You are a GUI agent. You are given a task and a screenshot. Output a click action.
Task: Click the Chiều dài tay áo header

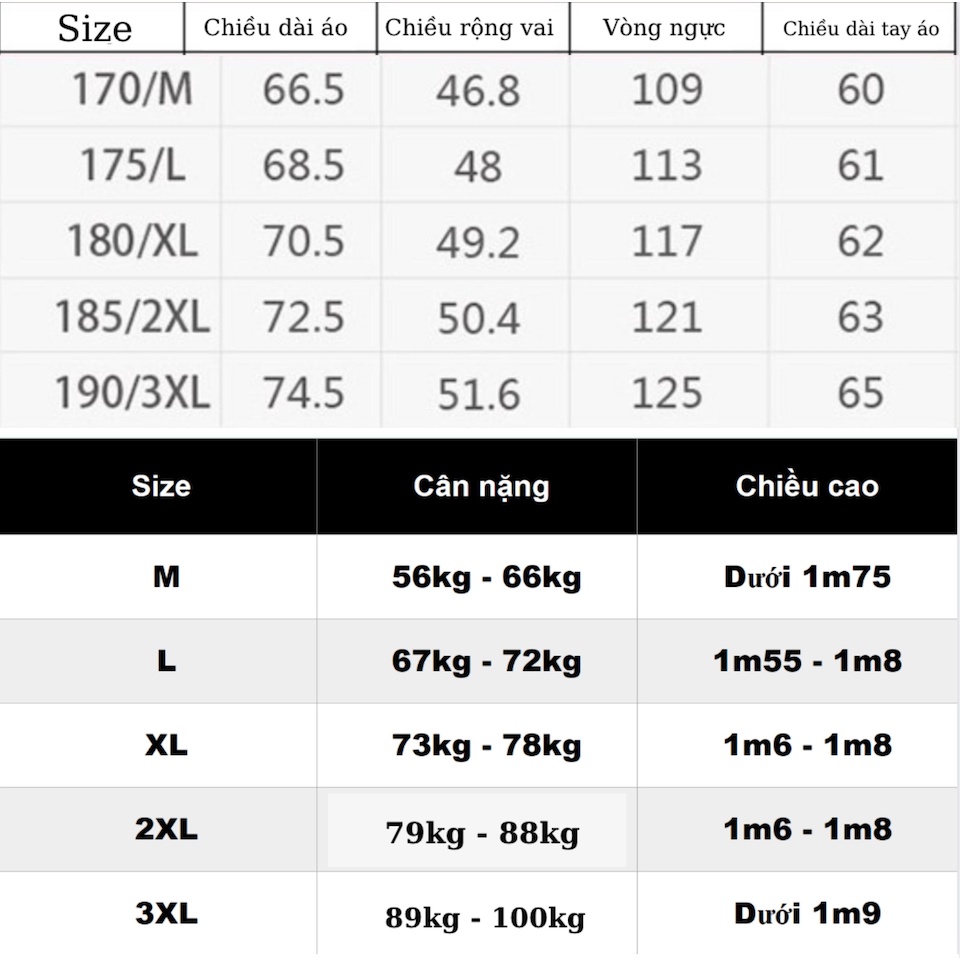point(861,28)
